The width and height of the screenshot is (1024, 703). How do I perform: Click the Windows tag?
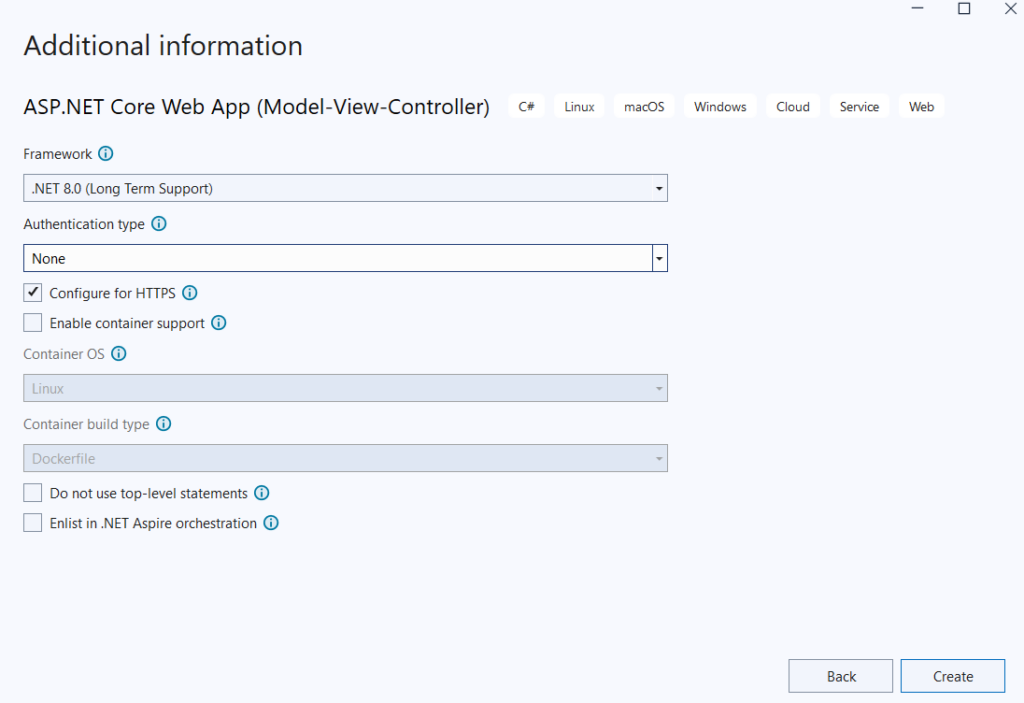coord(720,106)
